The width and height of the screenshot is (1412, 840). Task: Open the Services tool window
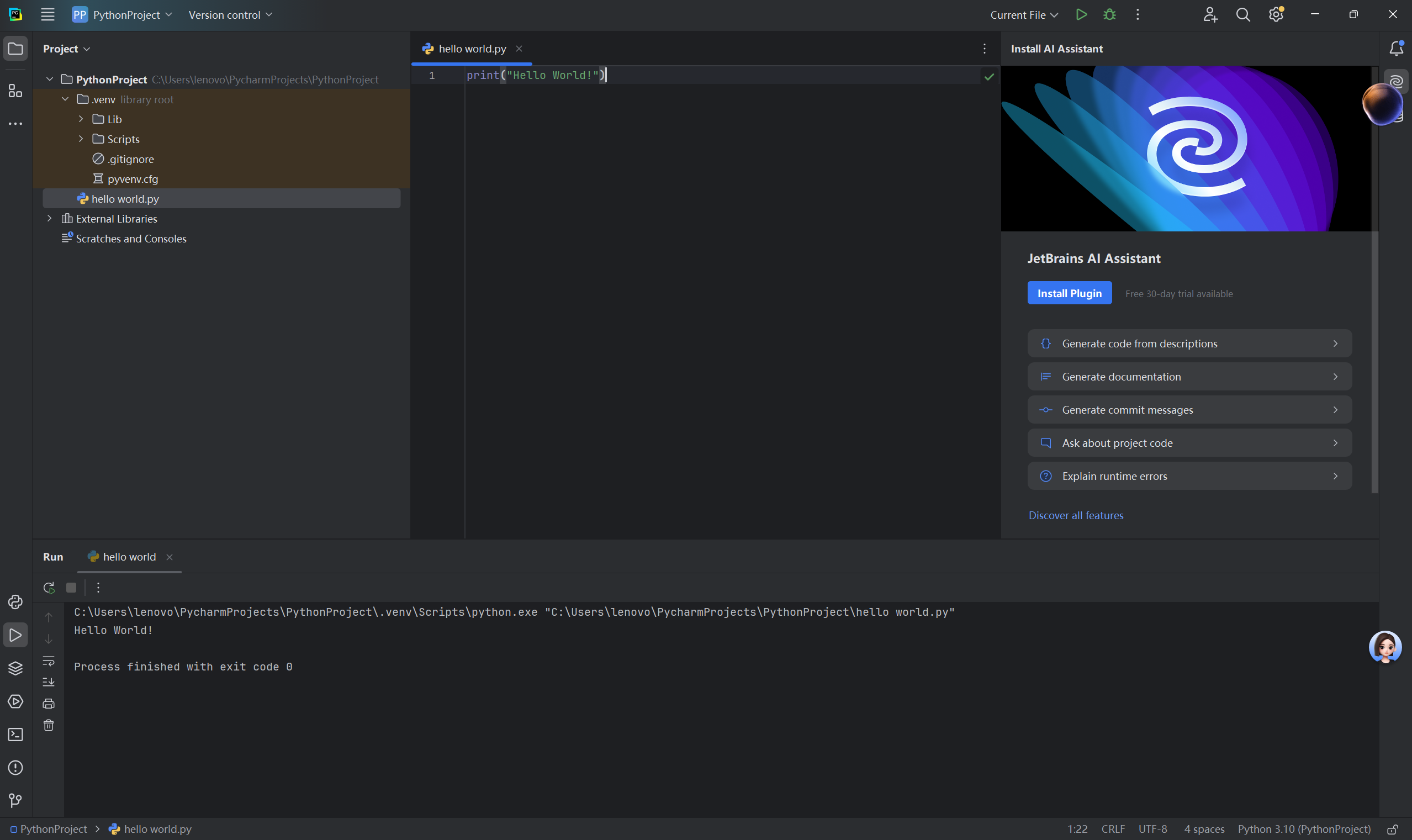click(15, 702)
